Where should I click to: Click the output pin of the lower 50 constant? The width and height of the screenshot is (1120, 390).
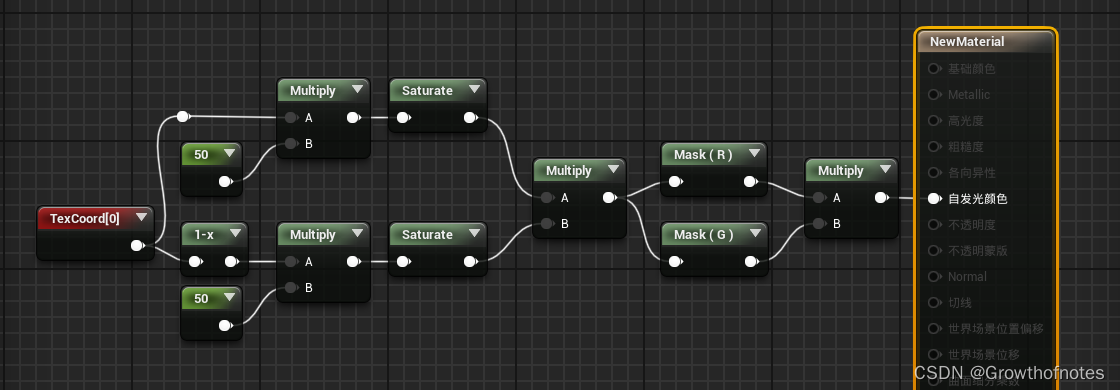[226, 326]
